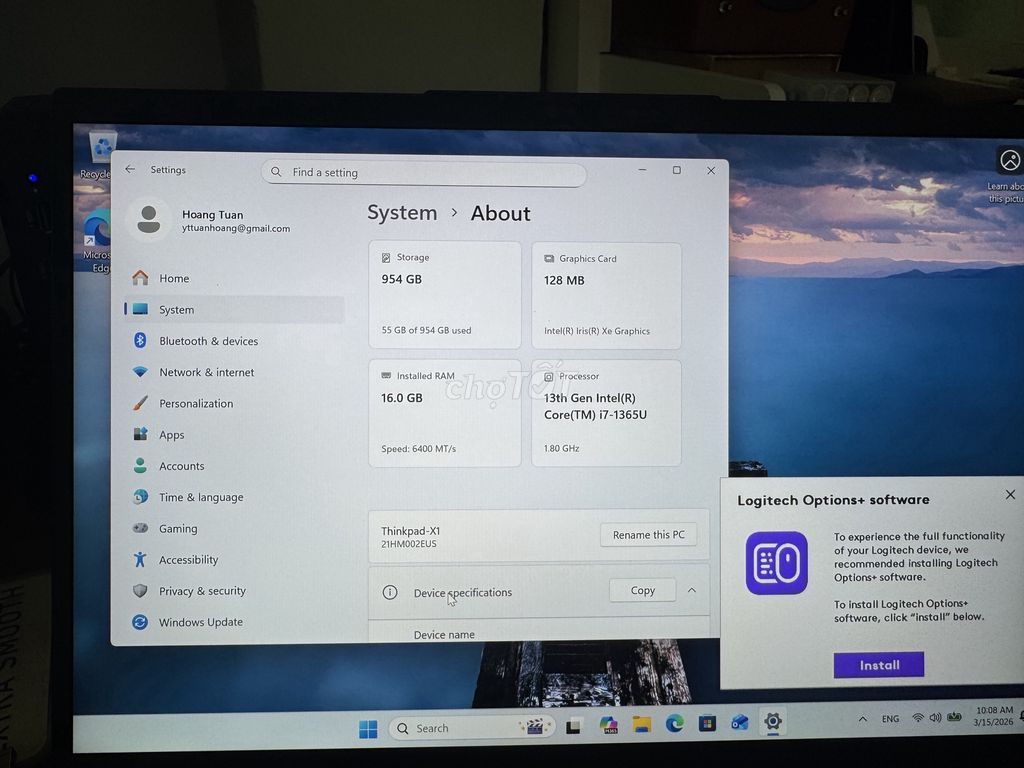Viewport: 1024px width, 768px height.
Task: Click the Logitech Options+ app icon
Action: [776, 563]
